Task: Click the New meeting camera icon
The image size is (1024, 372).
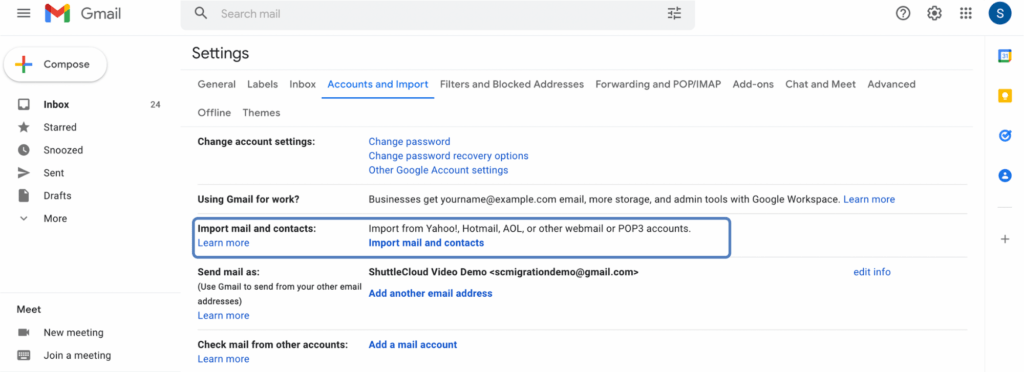Action: pyautogui.click(x=24, y=333)
